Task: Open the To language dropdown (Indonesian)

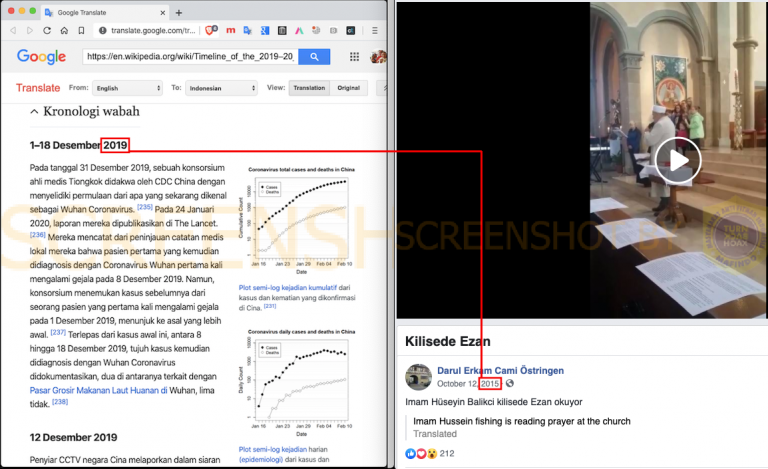Action: (x=221, y=88)
